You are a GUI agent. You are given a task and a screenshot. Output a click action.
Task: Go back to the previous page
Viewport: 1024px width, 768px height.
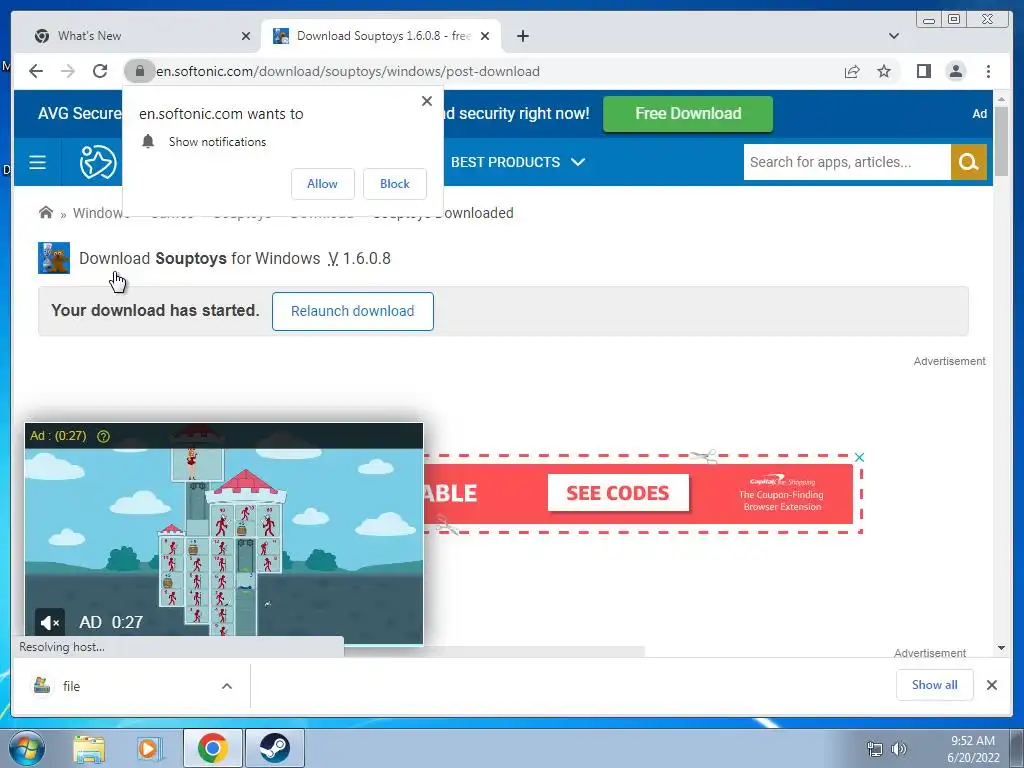pyautogui.click(x=36, y=71)
